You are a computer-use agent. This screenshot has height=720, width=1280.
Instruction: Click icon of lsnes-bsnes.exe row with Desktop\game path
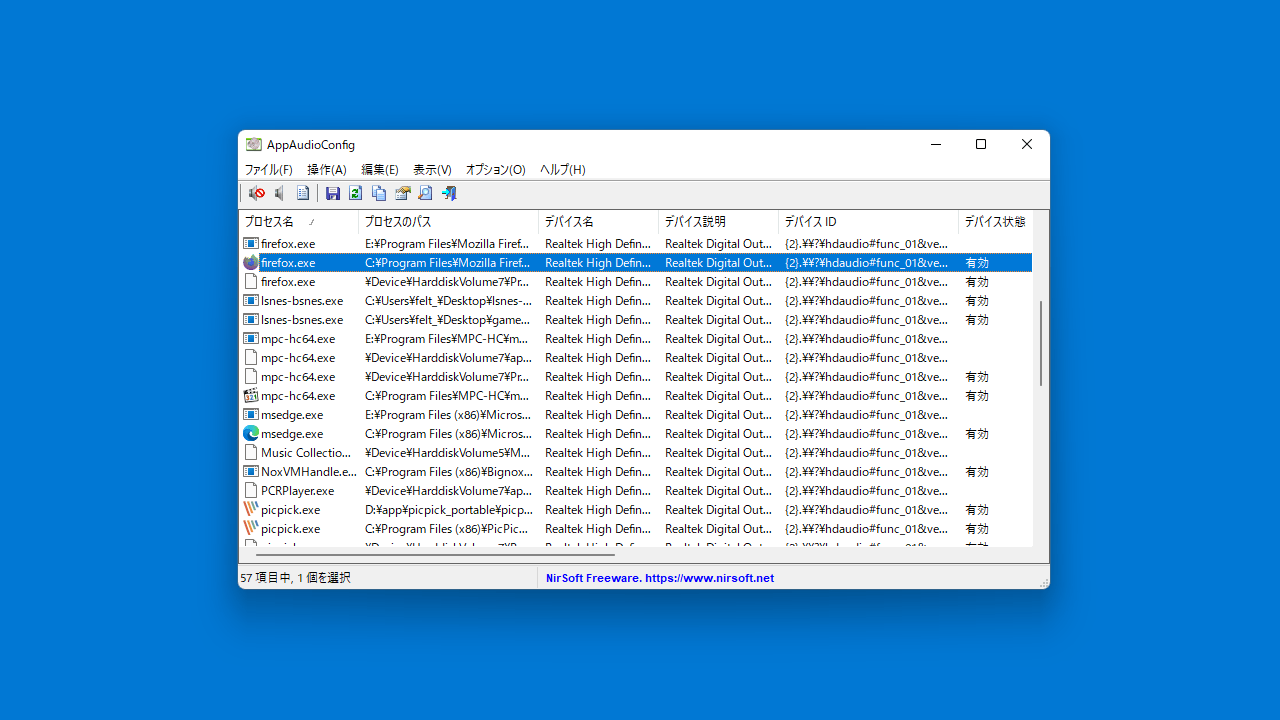[x=251, y=319]
